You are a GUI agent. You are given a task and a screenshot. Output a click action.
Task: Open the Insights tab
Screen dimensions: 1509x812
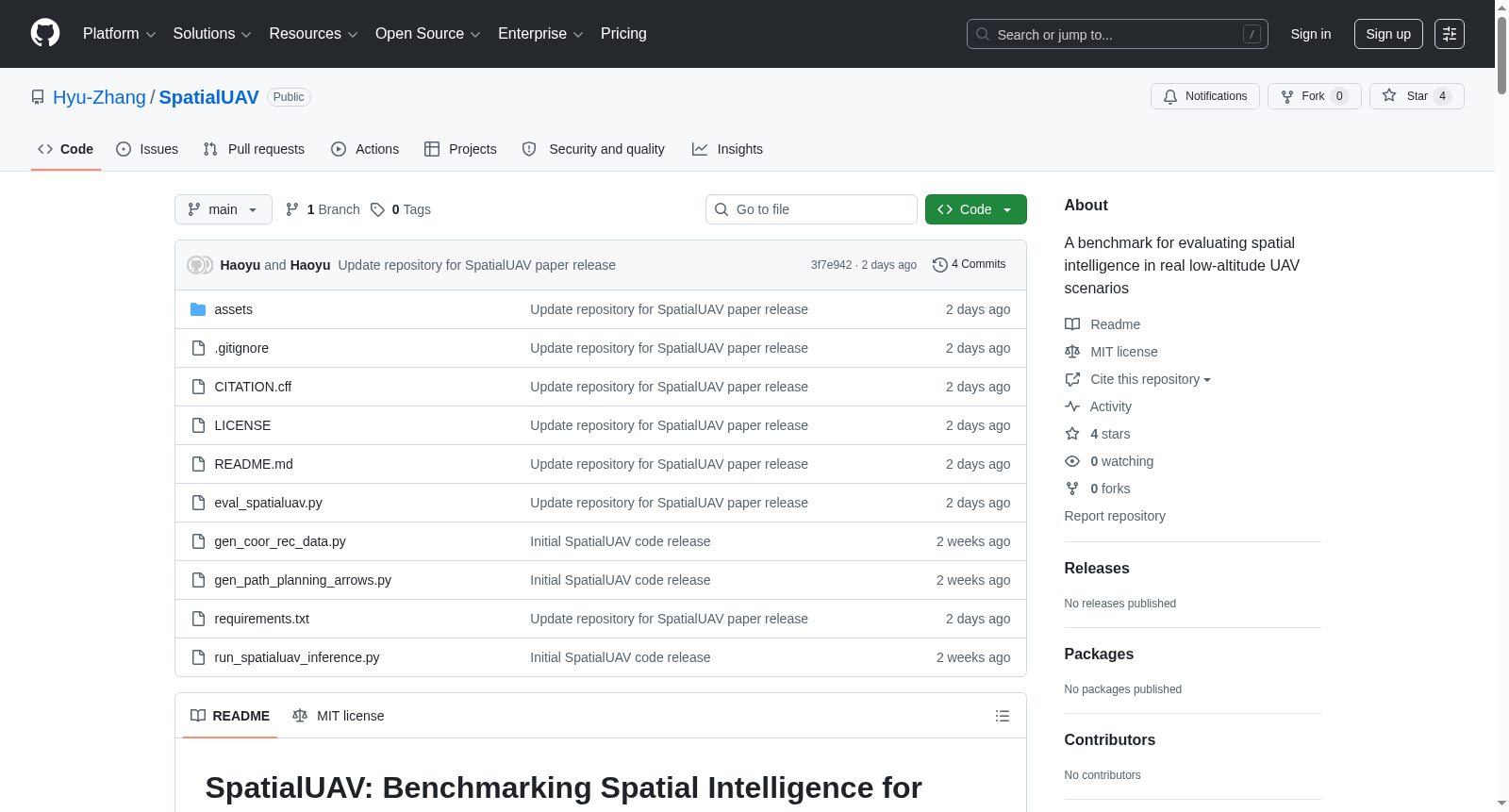(x=727, y=149)
